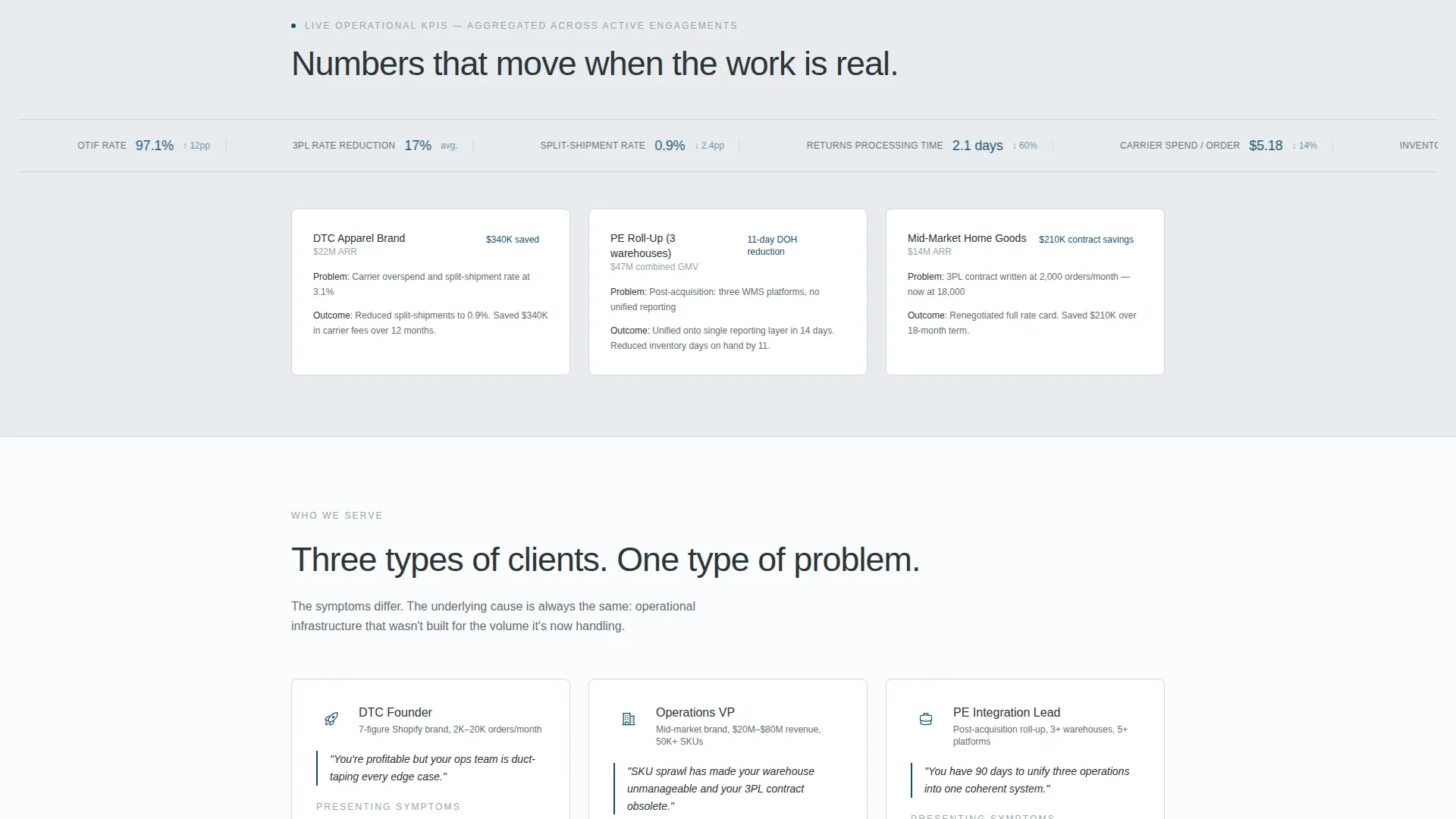The height and width of the screenshot is (819, 1456).
Task: Click the Split-Shipment Rate 0.9% value
Action: (670, 146)
